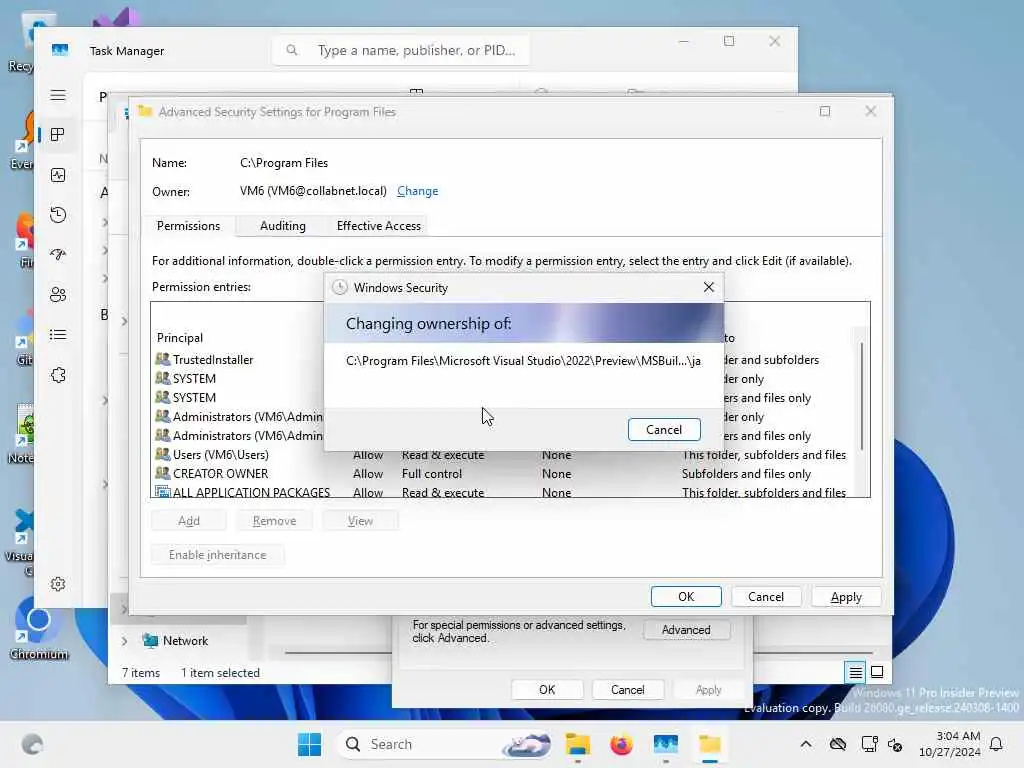The image size is (1024, 768).
Task: Switch to the Permissions tab
Action: (x=188, y=226)
